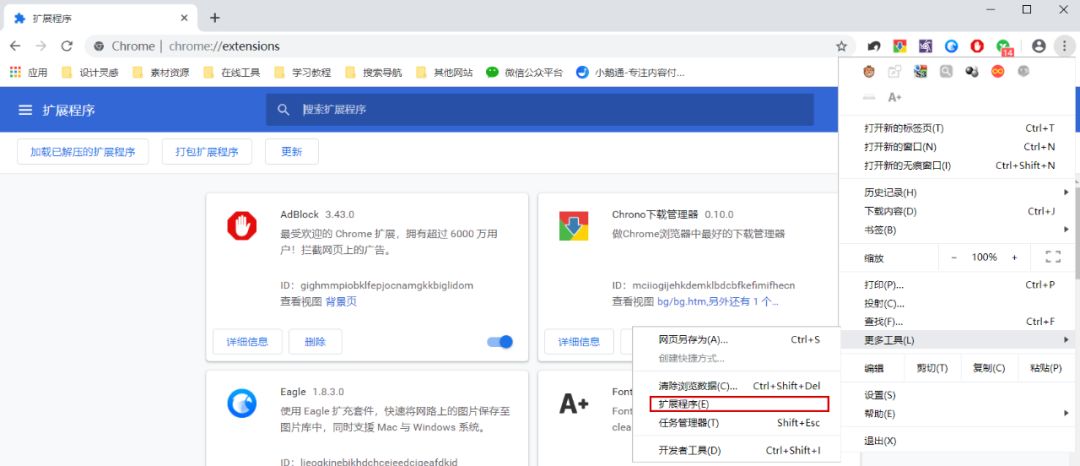The height and width of the screenshot is (466, 1080).
Task: Click the magnifier icon in extensions search bar
Action: (283, 109)
